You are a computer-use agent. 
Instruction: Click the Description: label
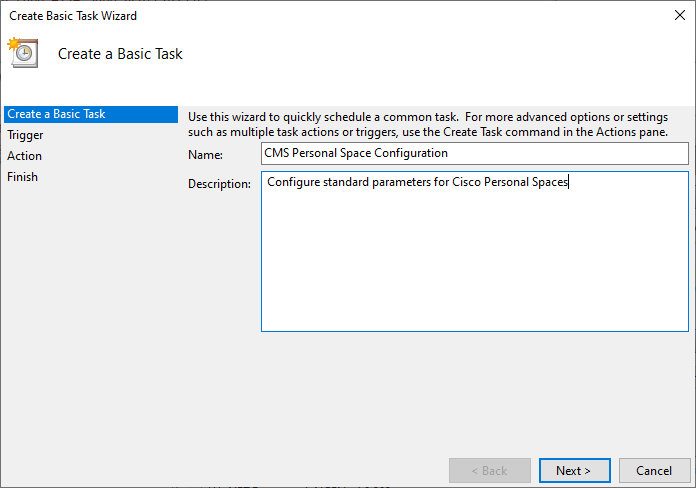[x=219, y=184]
